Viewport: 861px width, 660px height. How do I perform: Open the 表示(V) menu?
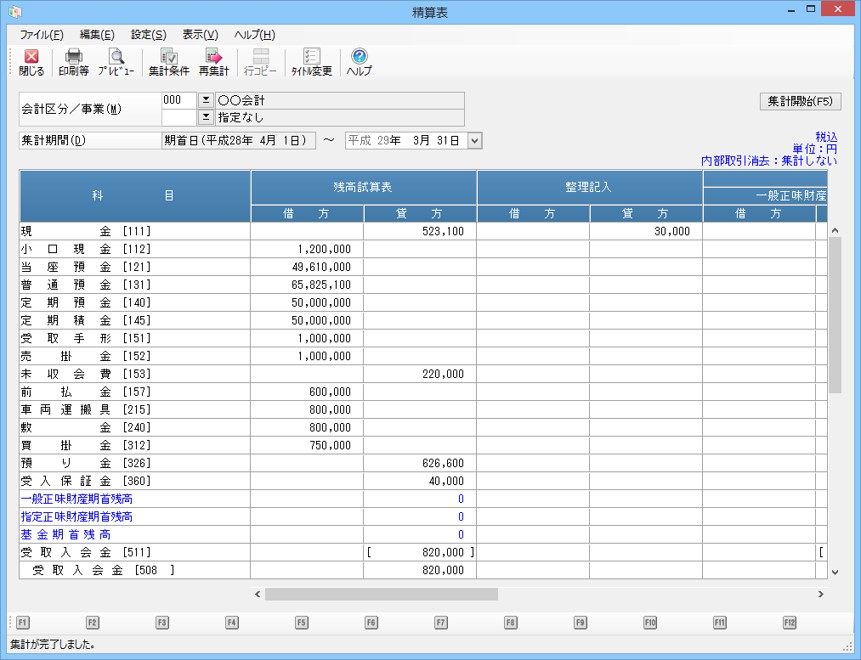[200, 35]
